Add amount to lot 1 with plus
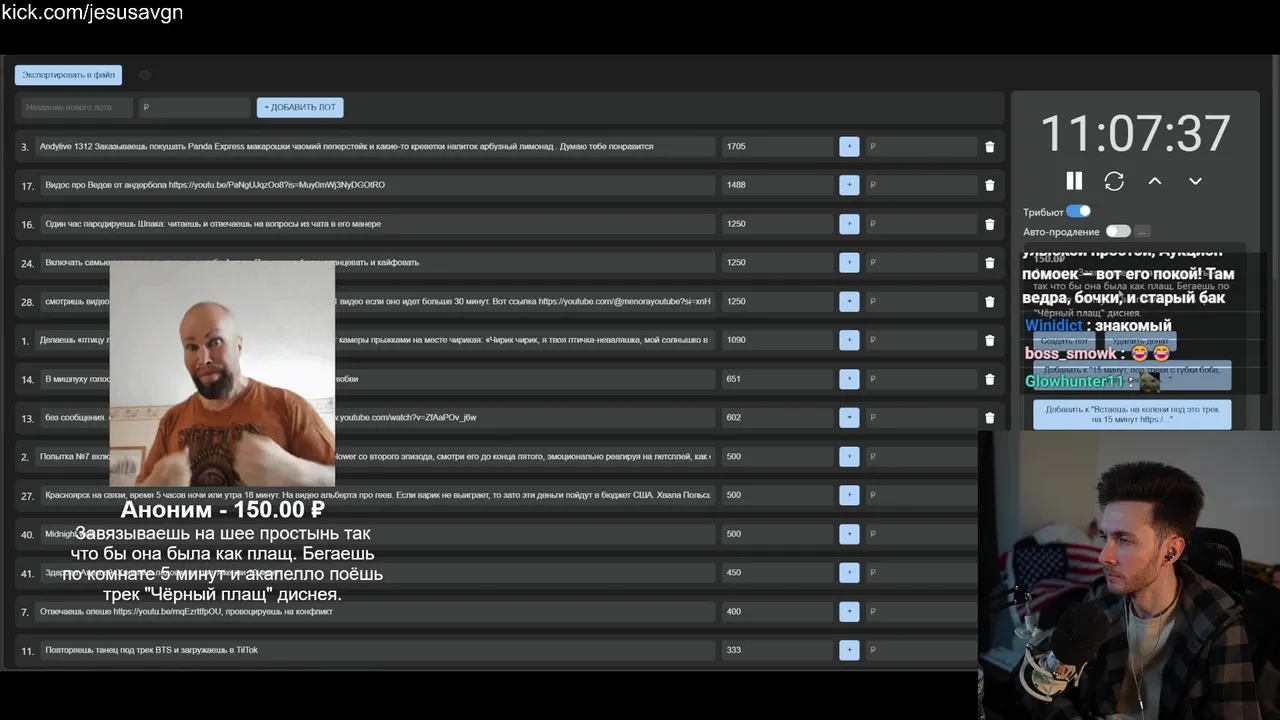The width and height of the screenshot is (1280, 720). (849, 340)
